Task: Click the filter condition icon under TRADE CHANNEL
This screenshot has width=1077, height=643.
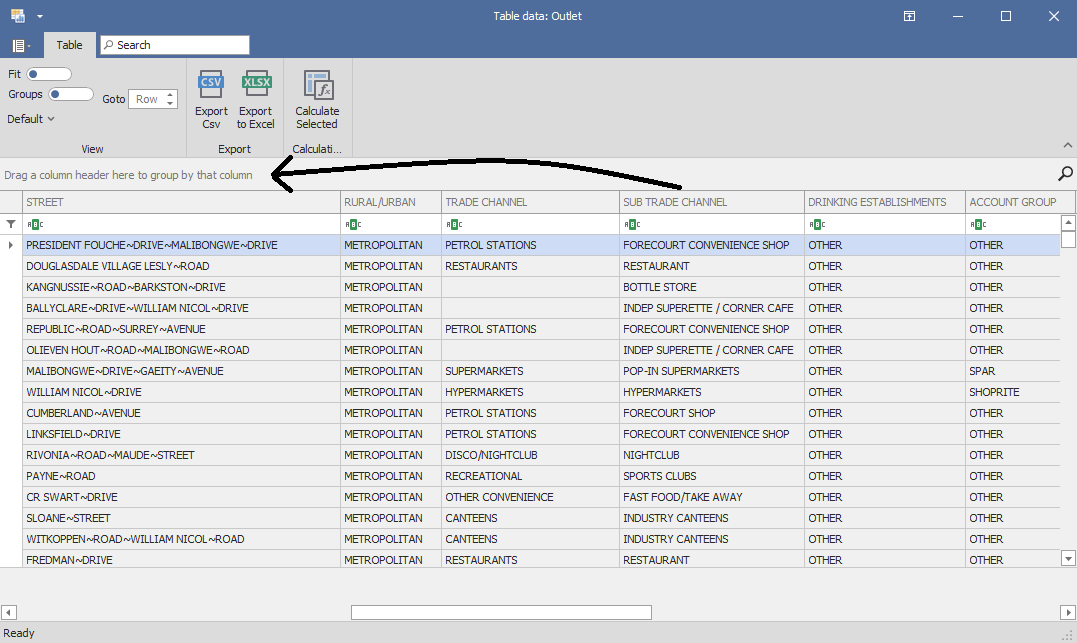Action: (453, 225)
